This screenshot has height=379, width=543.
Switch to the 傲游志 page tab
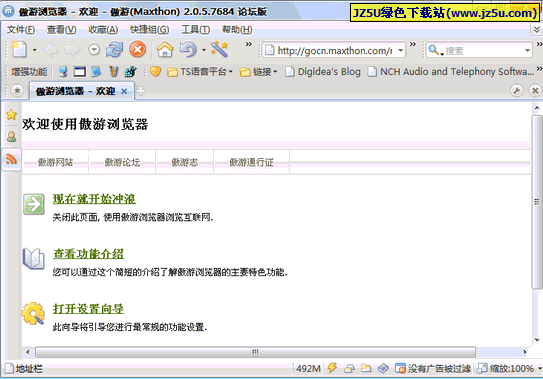tap(185, 162)
